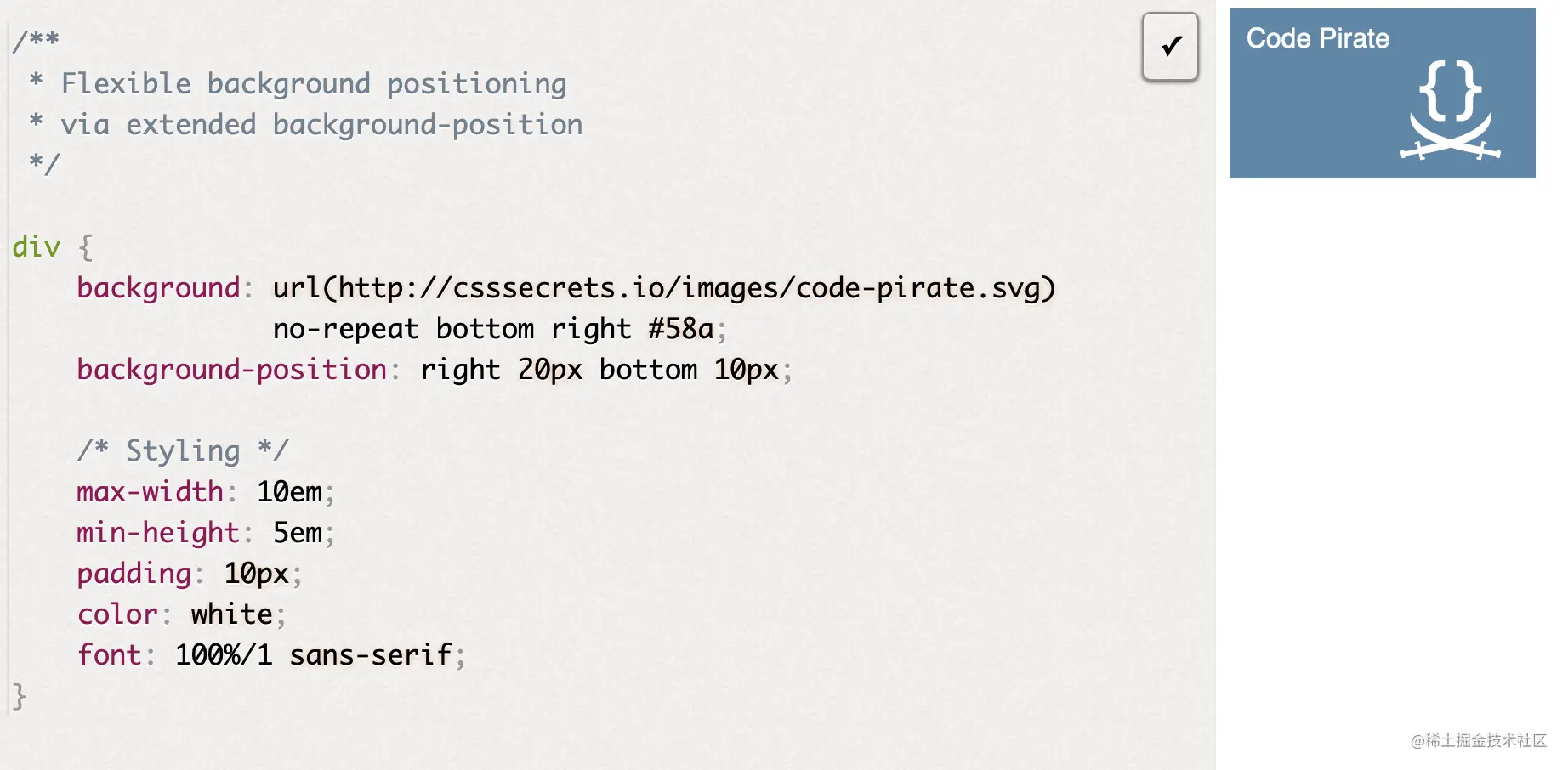Click the Code Pirate heading text
Screen dimensions: 1568x770
[x=1318, y=38]
